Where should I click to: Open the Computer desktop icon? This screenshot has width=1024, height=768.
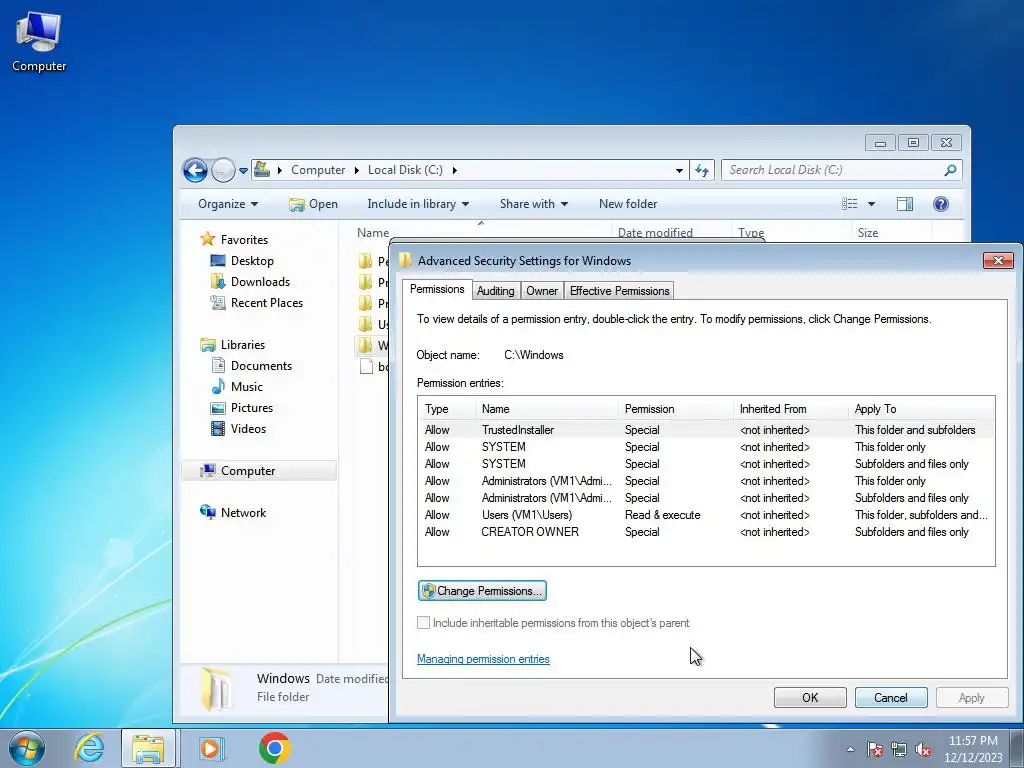(x=39, y=41)
